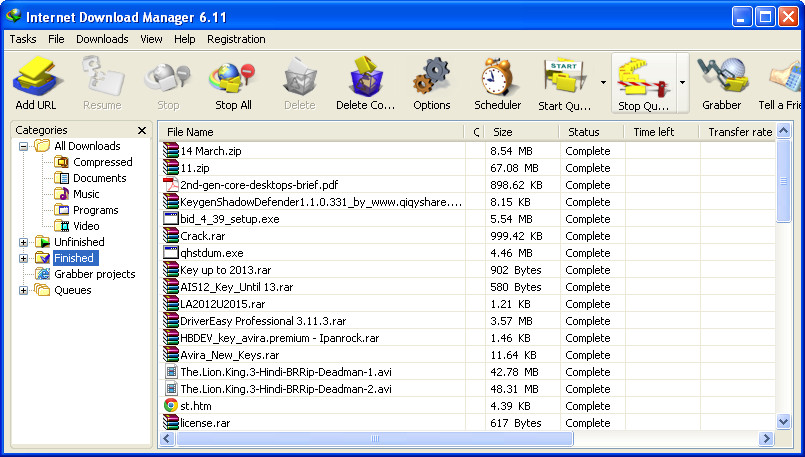Click the Start Queue toolbar icon
The height and width of the screenshot is (457, 805).
click(x=565, y=77)
